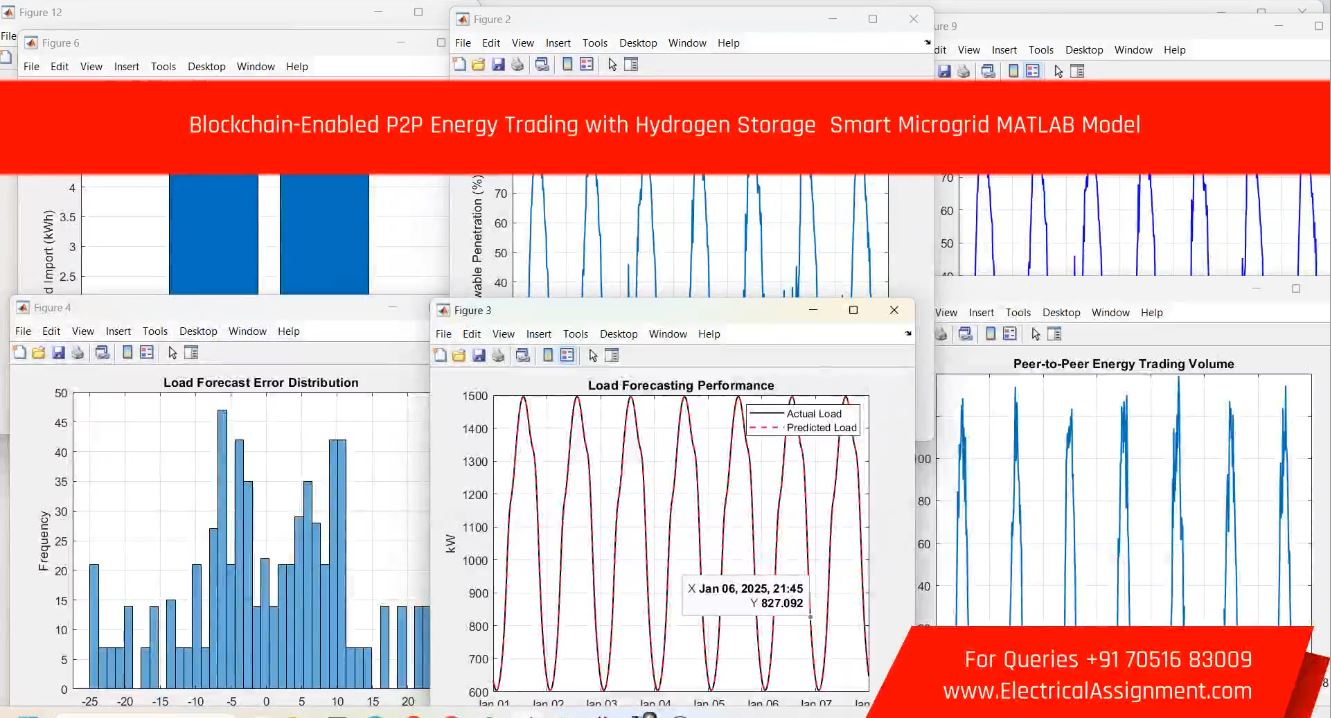The height and width of the screenshot is (718, 1331).
Task: Save Figure 3 using the toolbar disk icon
Action: pos(478,355)
